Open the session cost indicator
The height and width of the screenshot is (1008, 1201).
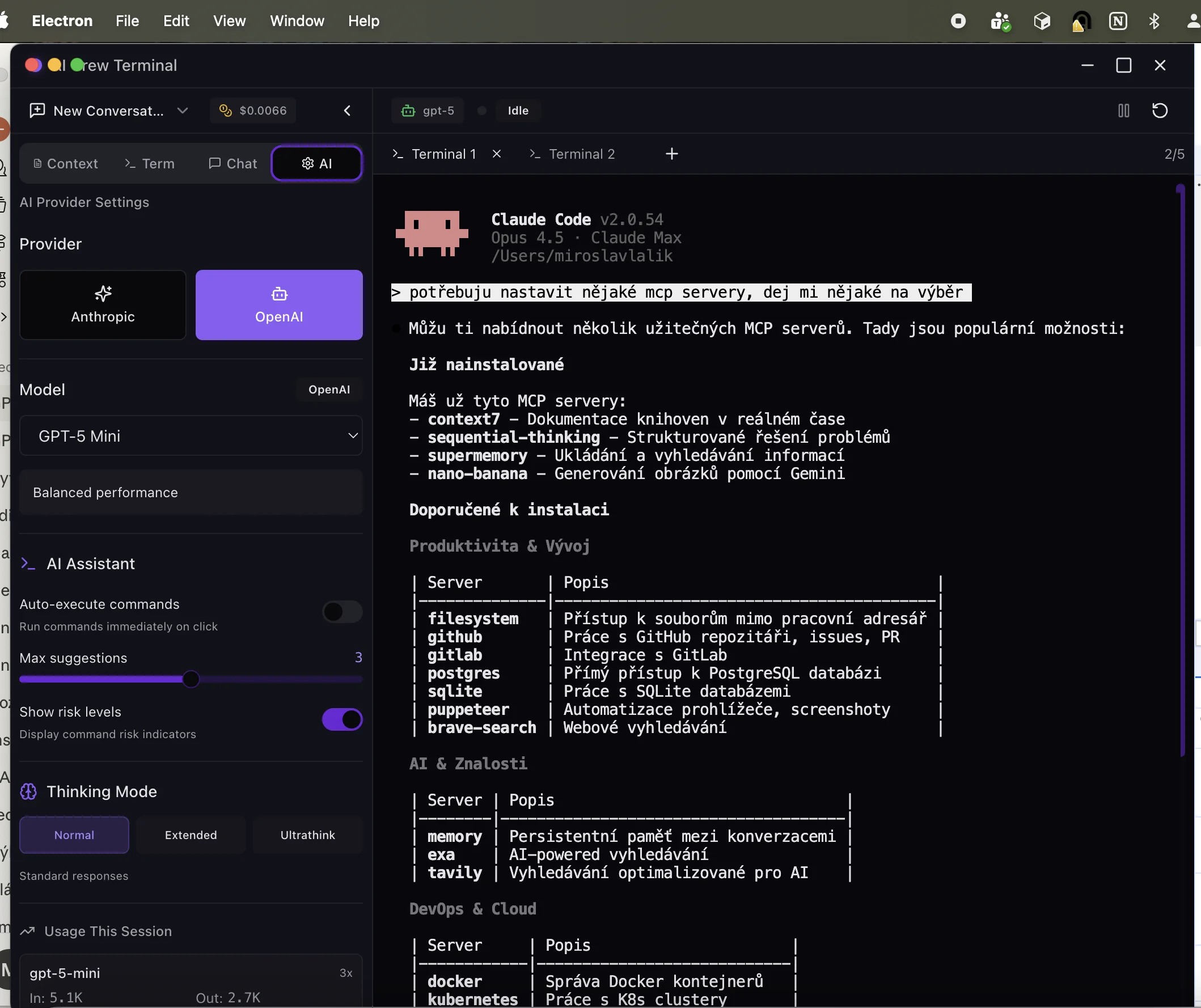point(253,111)
